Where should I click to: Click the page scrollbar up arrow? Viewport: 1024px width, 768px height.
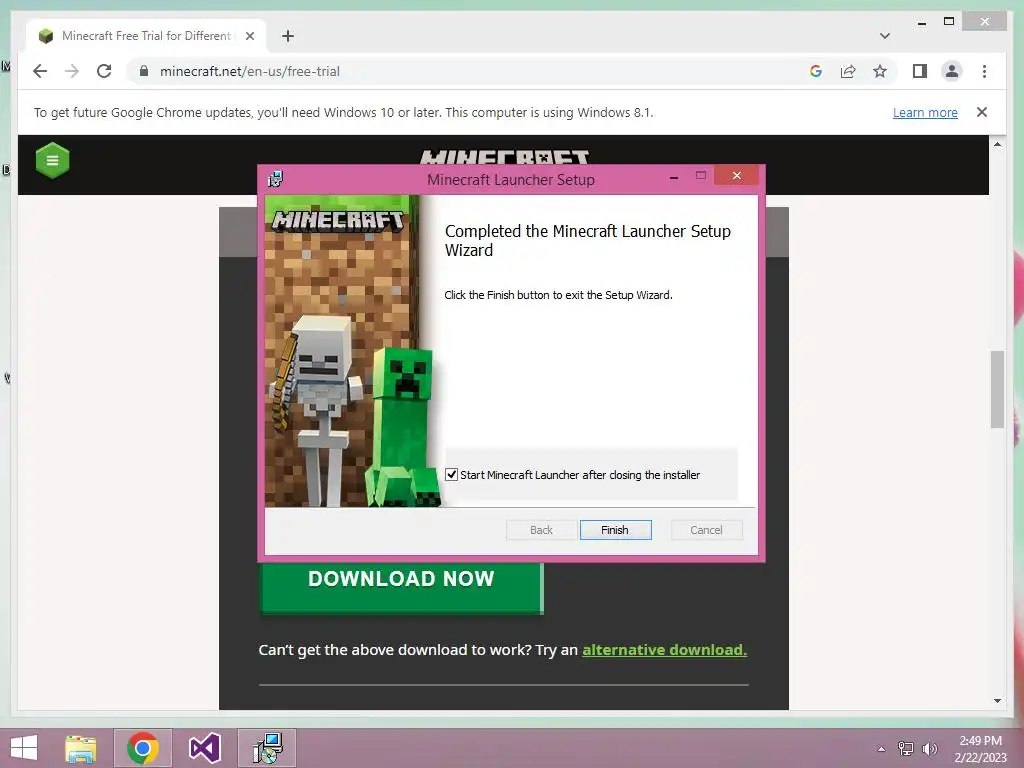(x=997, y=144)
